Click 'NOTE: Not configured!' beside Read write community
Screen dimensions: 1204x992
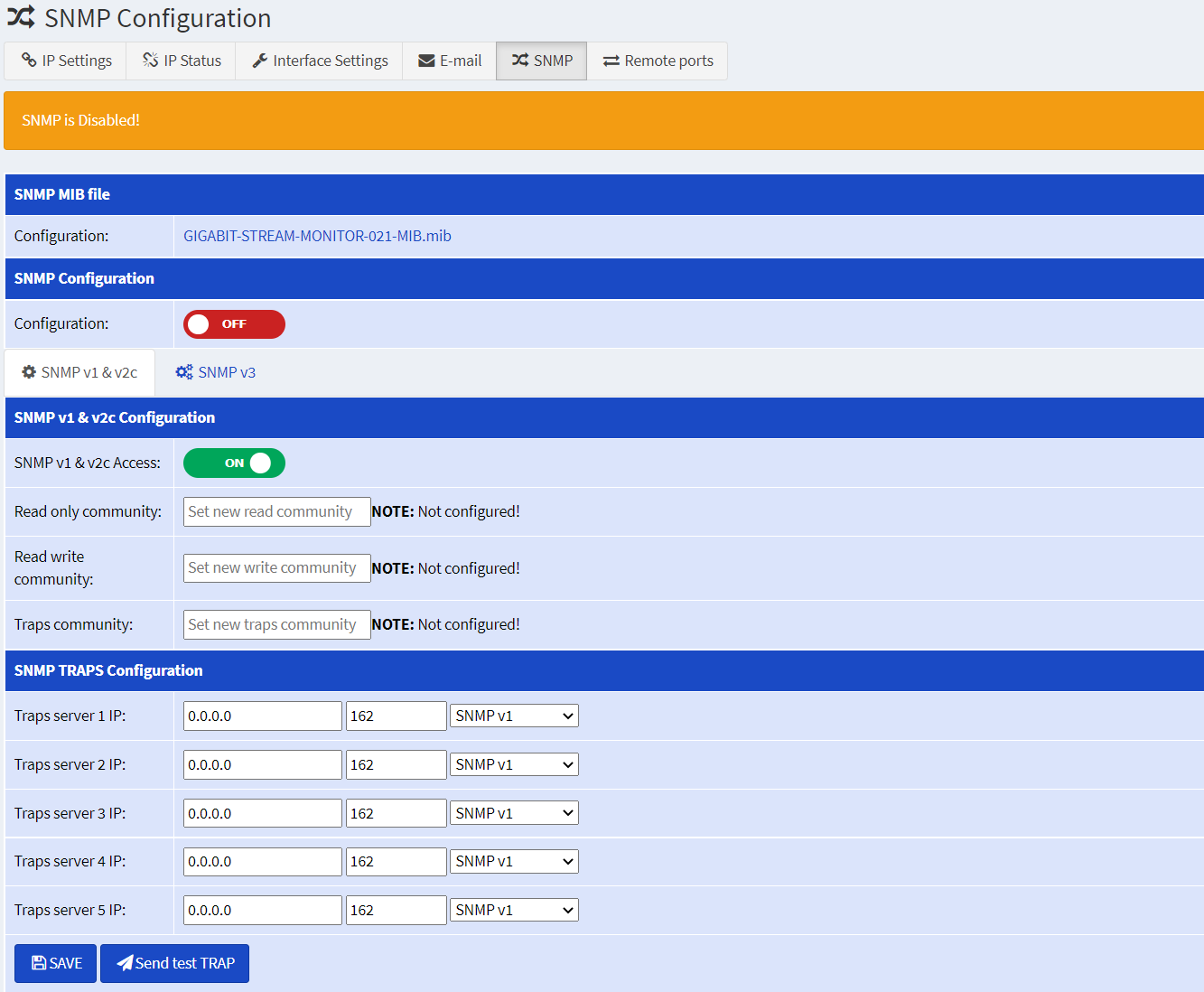pos(446,568)
